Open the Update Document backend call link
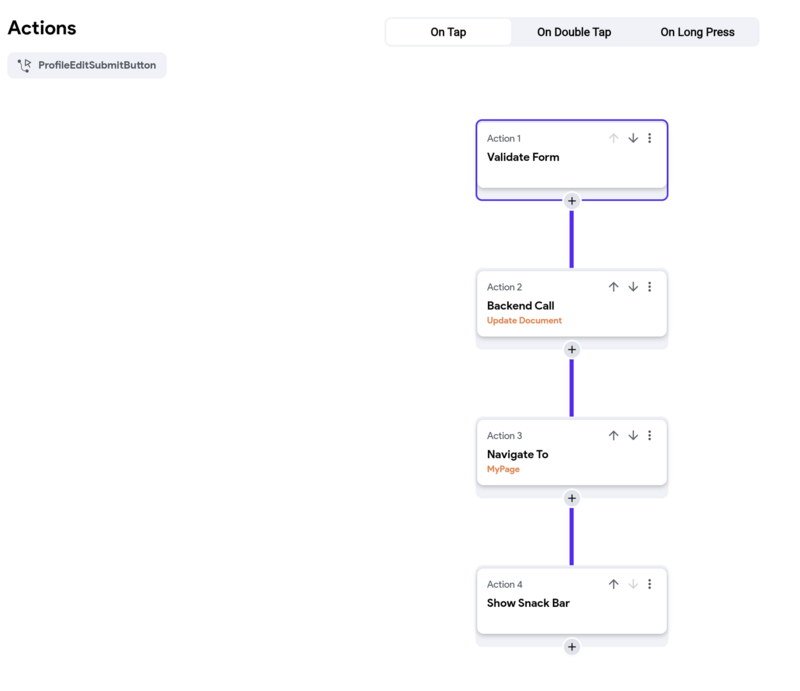Viewport: 800px width, 691px height. pyautogui.click(x=524, y=320)
